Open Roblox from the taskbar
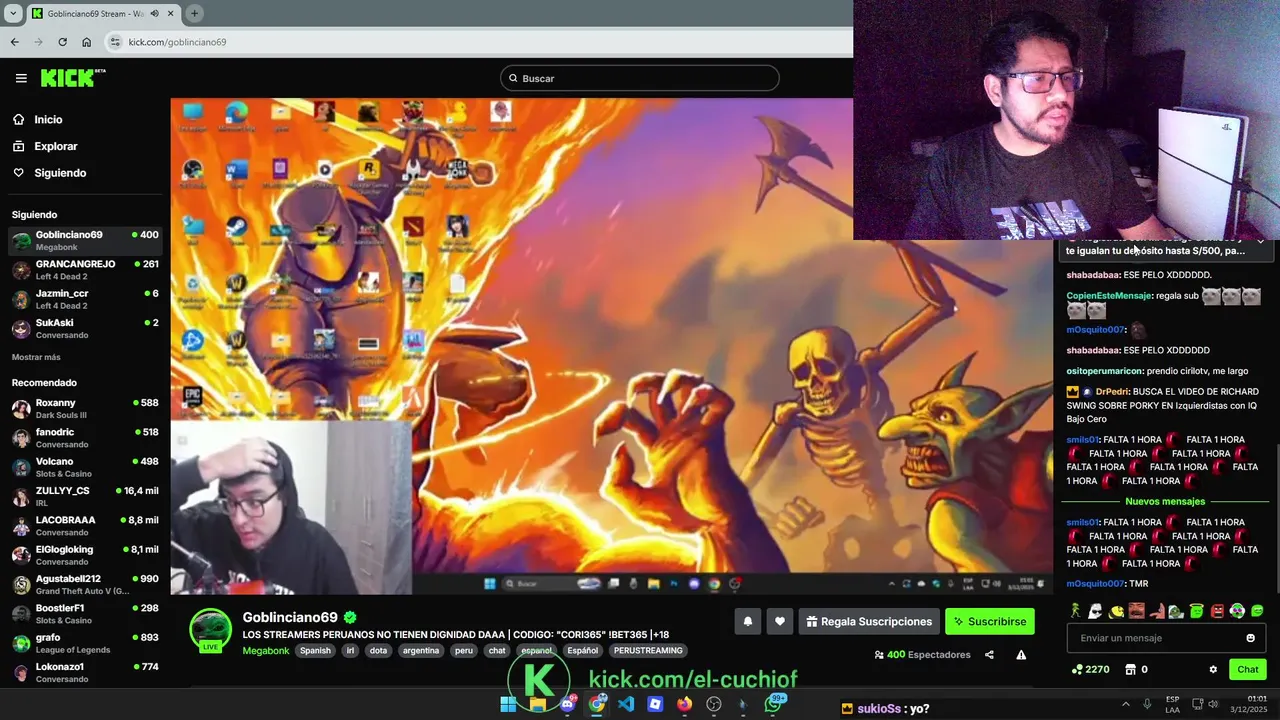The height and width of the screenshot is (720, 1280). (655, 704)
